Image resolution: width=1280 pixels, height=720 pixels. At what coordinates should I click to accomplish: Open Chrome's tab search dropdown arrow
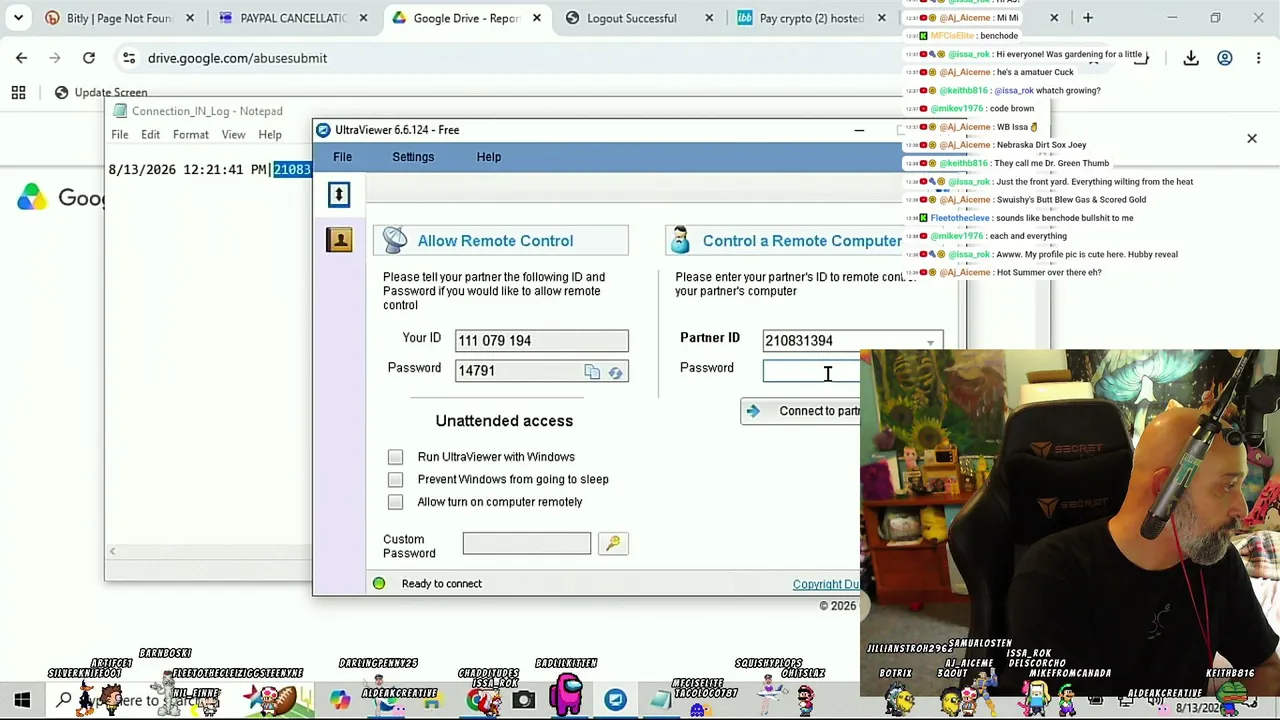tap(18, 18)
